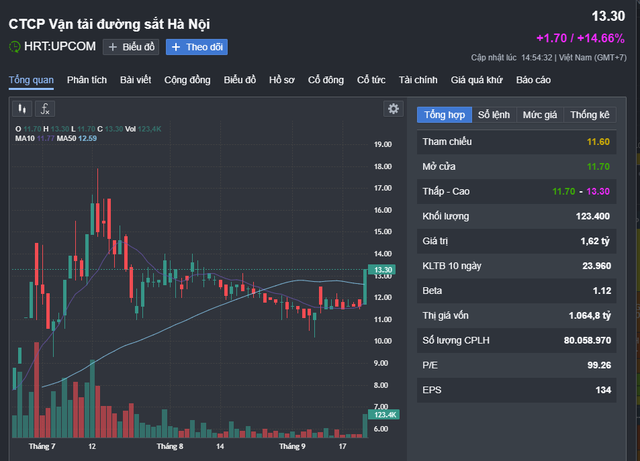
Task: Click the Theo dõi follow button
Action: (x=196, y=47)
